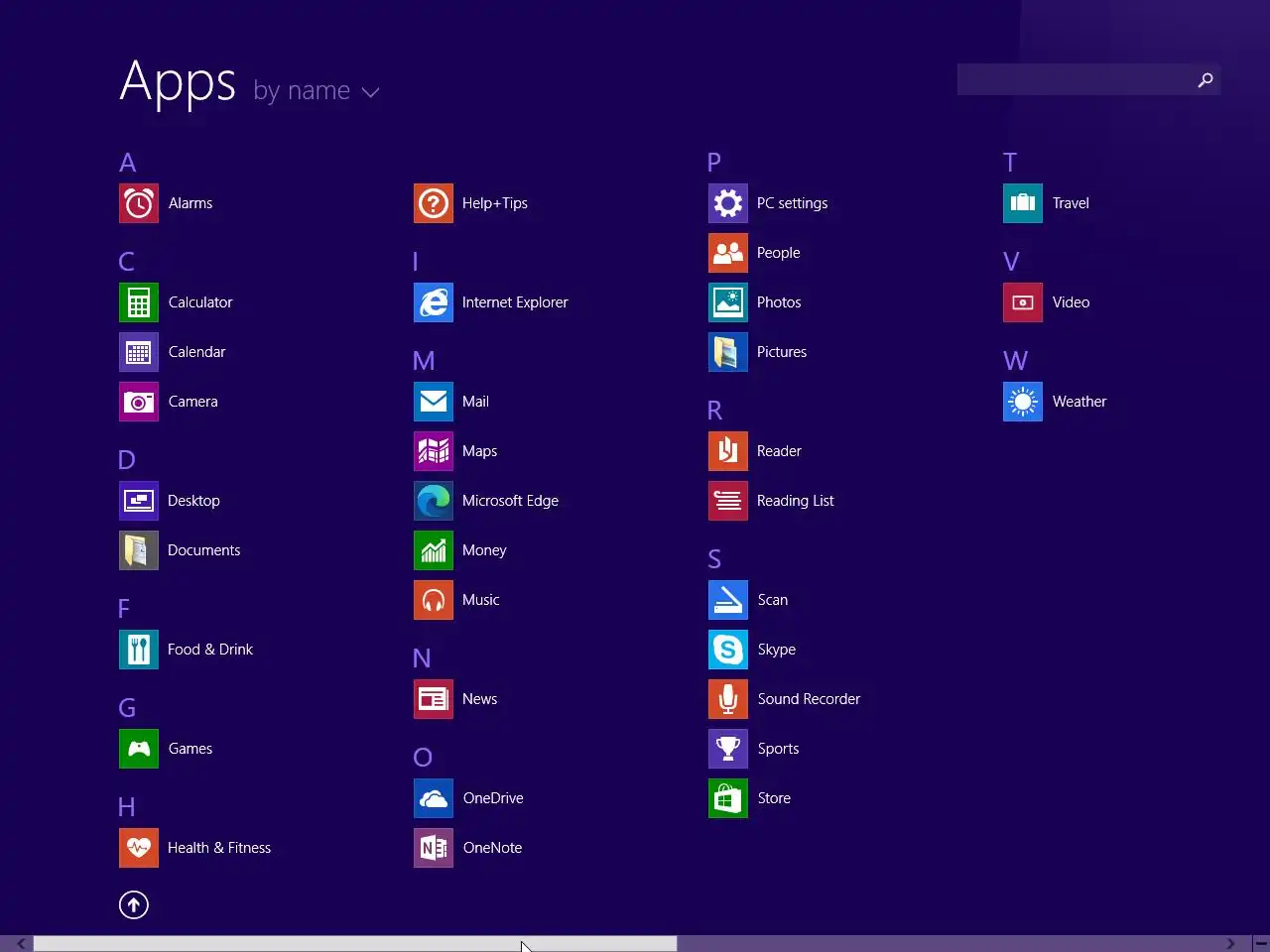
Task: Open the Reading List icon
Action: [x=728, y=501]
